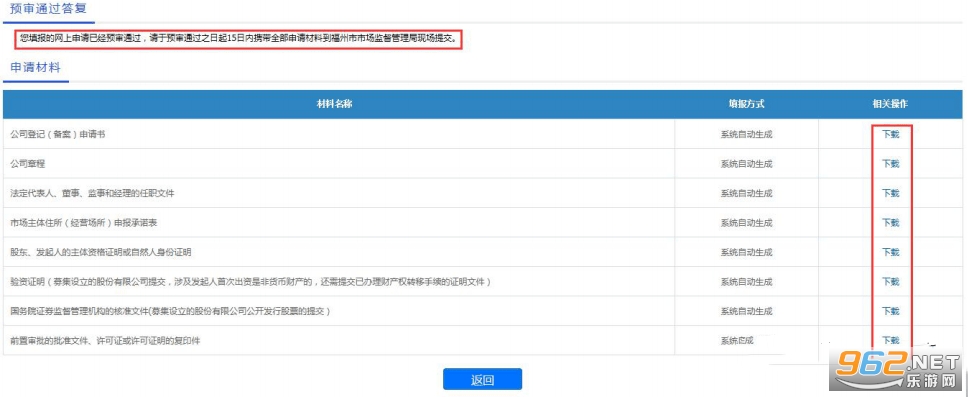Viewport: 968px width, 397px height.
Task: Select 前置审批的批准文件、许可证或许可证明的复印件 text
Action: 105,340
